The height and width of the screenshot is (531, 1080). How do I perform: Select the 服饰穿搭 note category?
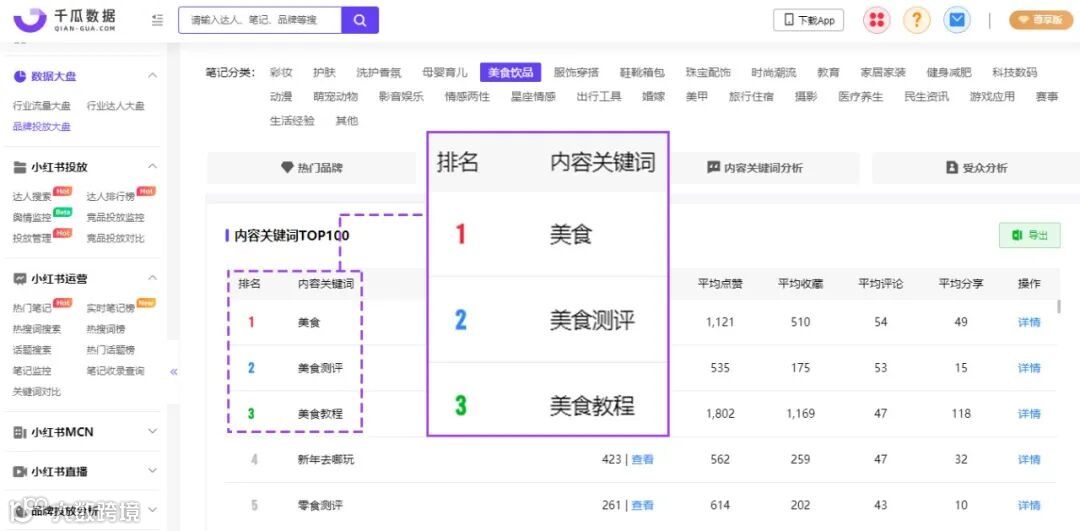click(x=577, y=72)
